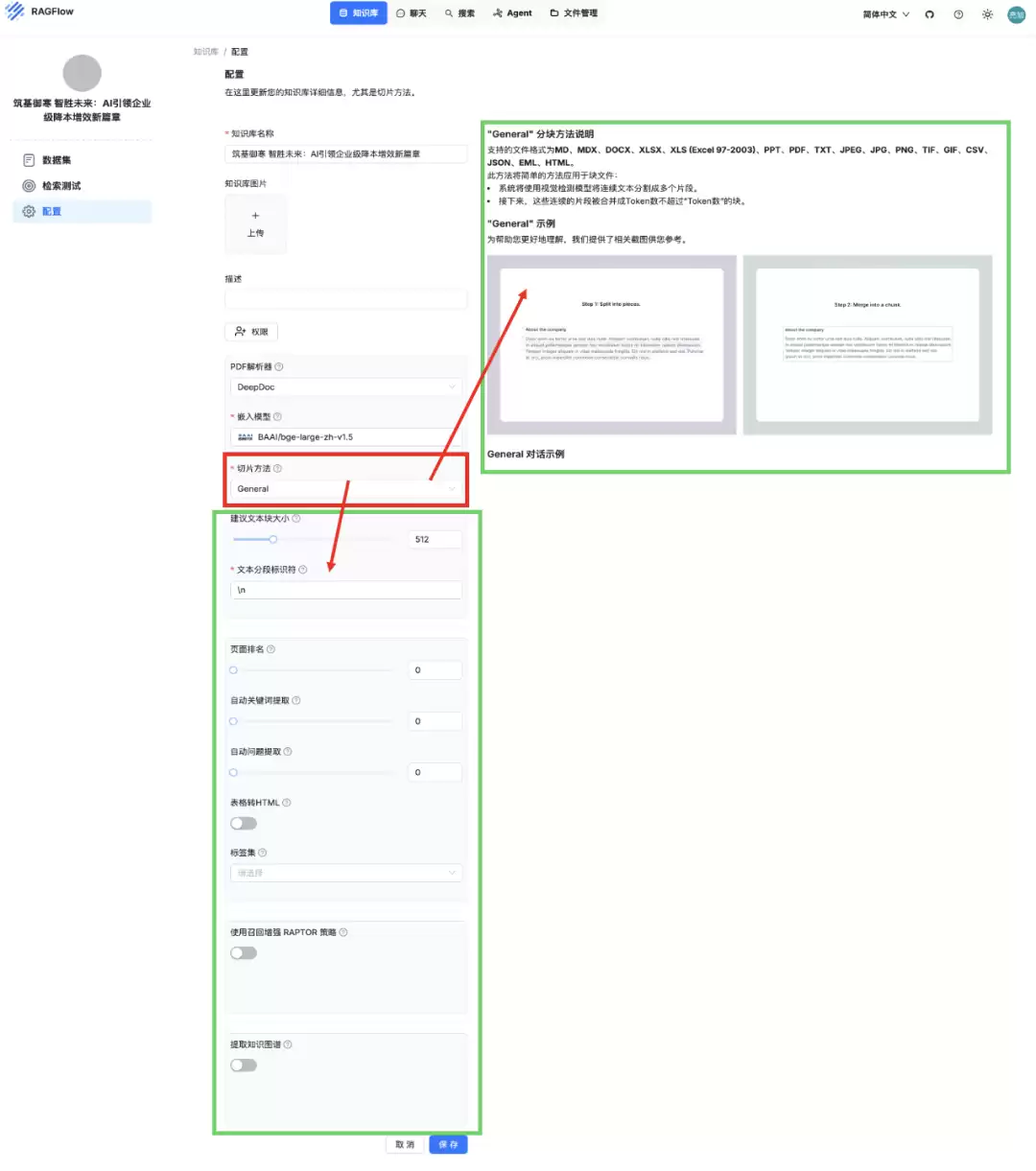Click the 保存 button

click(x=448, y=1144)
